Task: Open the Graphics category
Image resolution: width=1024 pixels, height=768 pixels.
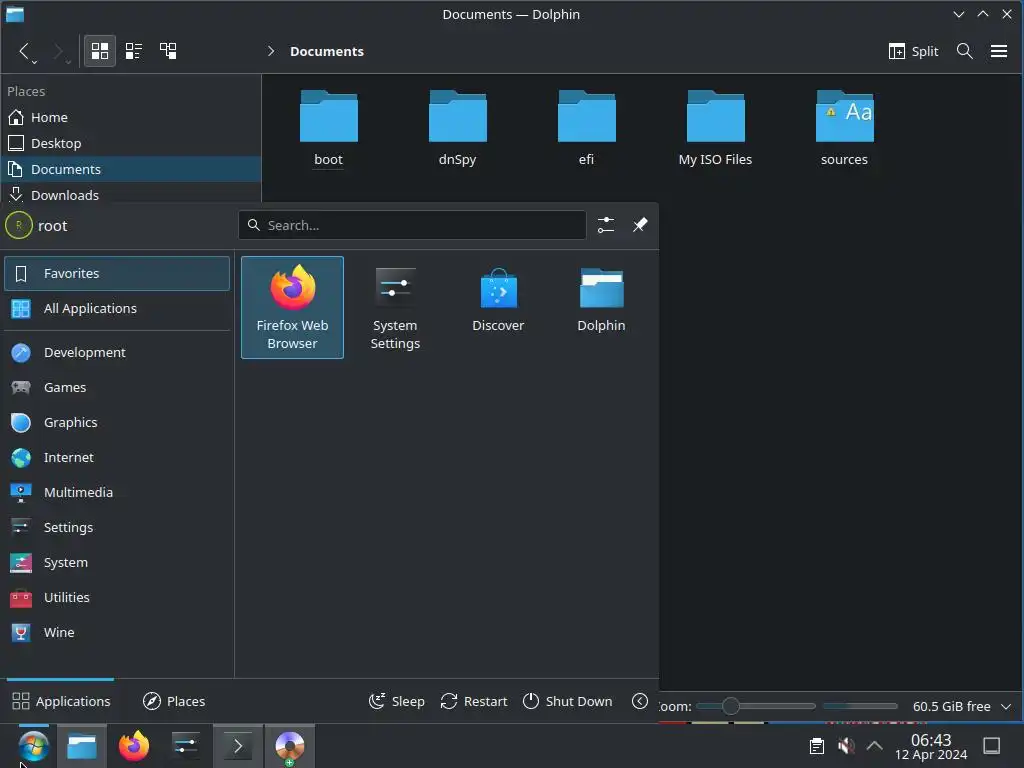Action: pos(117,423)
